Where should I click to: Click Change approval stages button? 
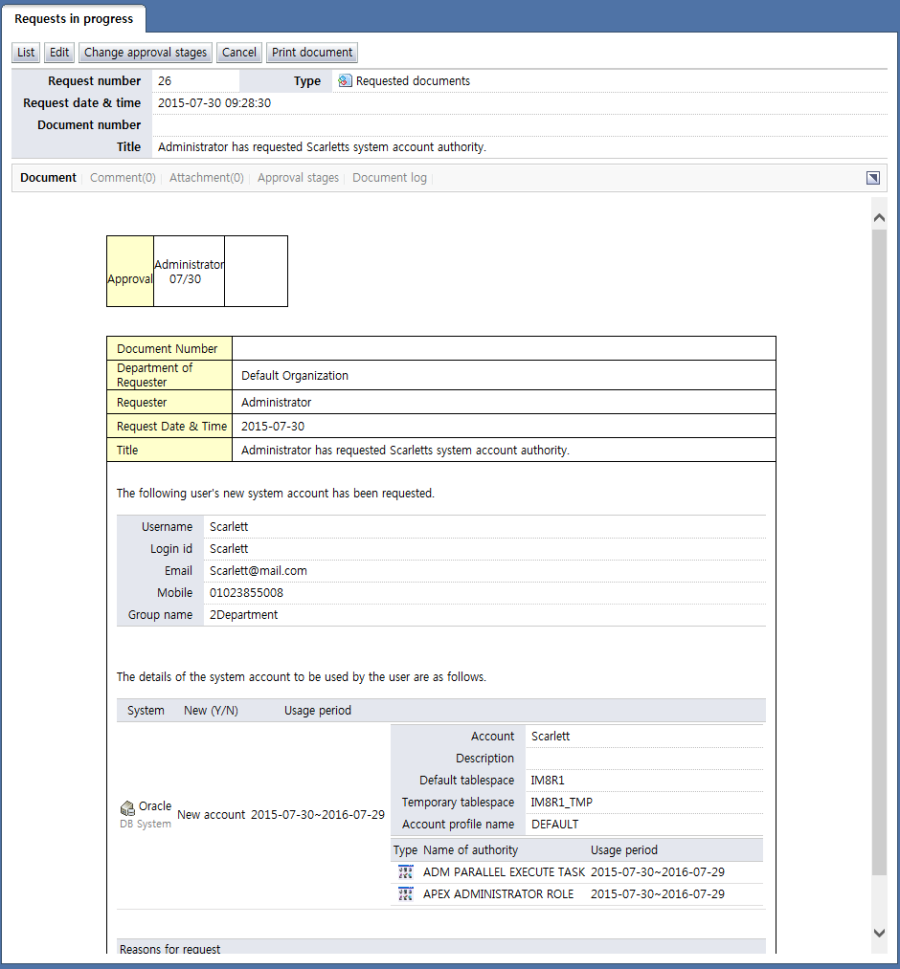click(145, 53)
